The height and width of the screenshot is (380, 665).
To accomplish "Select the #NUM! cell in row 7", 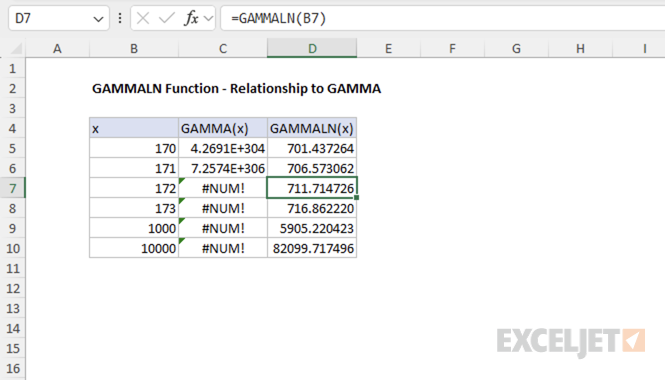I will point(223,188).
